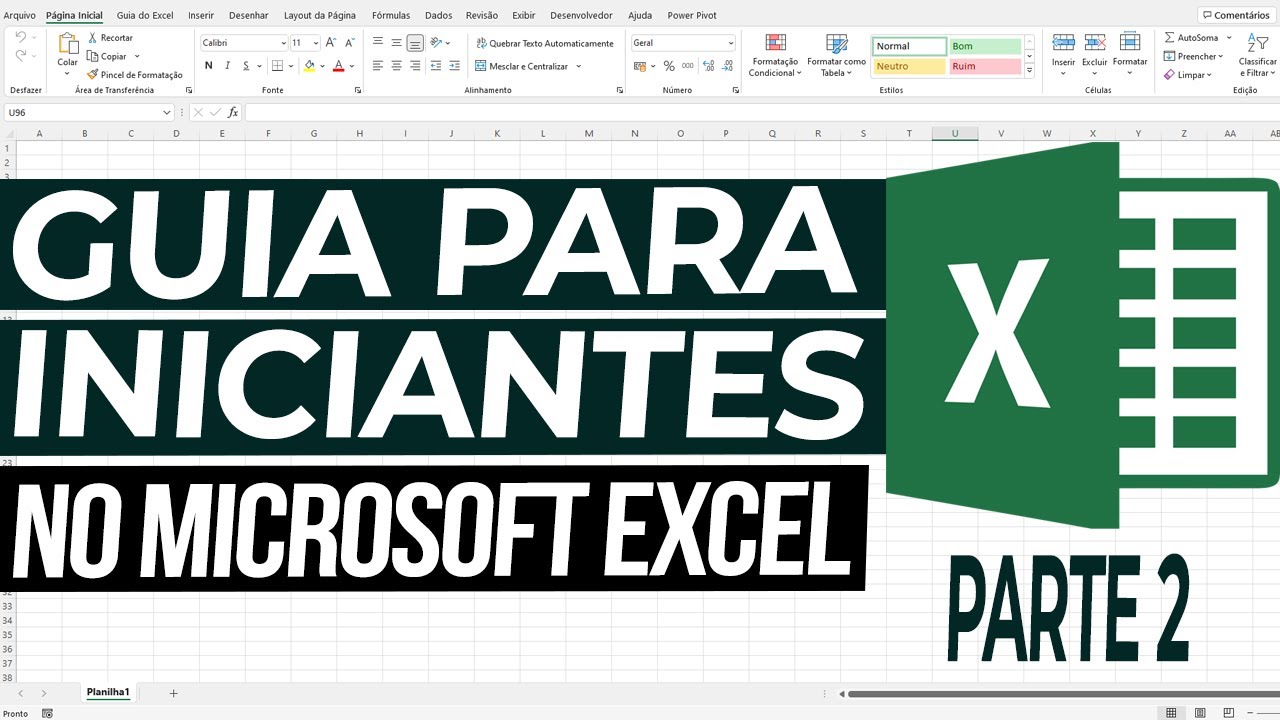The image size is (1280, 720).
Task: Click the yellow fill color bucket
Action: tap(310, 66)
